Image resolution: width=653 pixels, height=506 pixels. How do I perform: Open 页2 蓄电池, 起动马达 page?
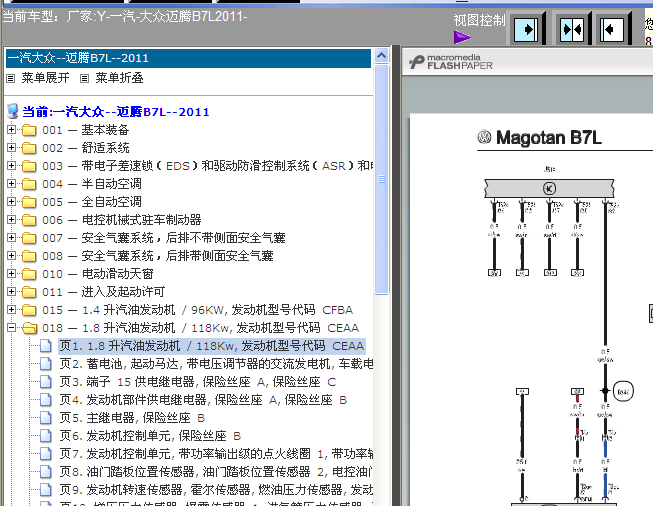(216, 364)
